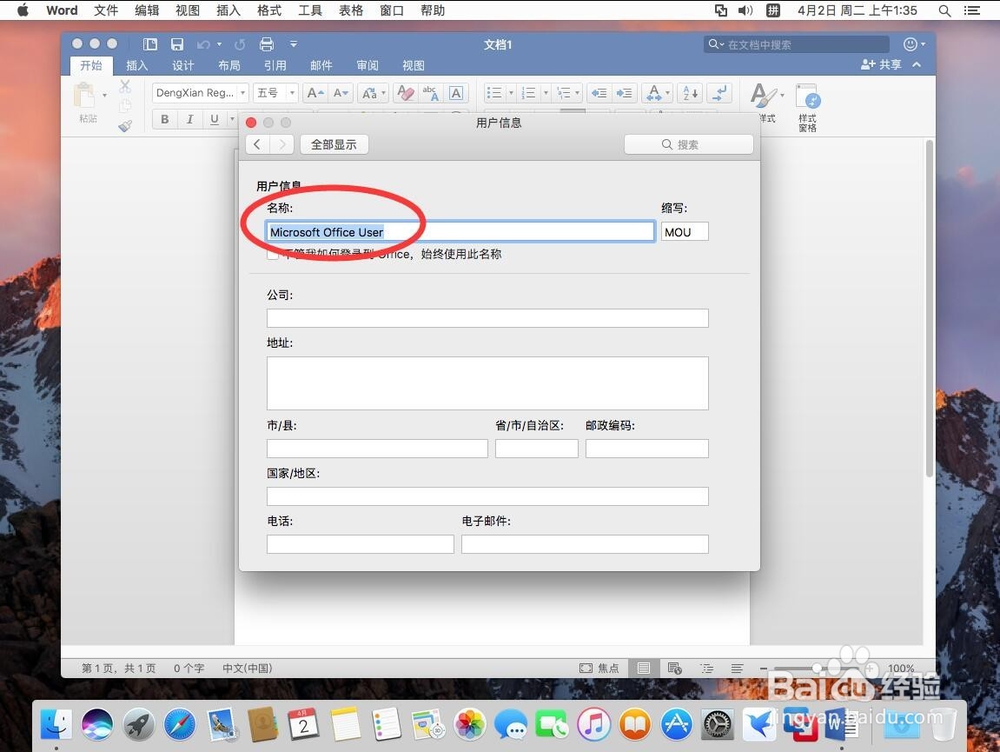
Task: Switch to the 引用 (References) ribbon tab
Action: (275, 65)
